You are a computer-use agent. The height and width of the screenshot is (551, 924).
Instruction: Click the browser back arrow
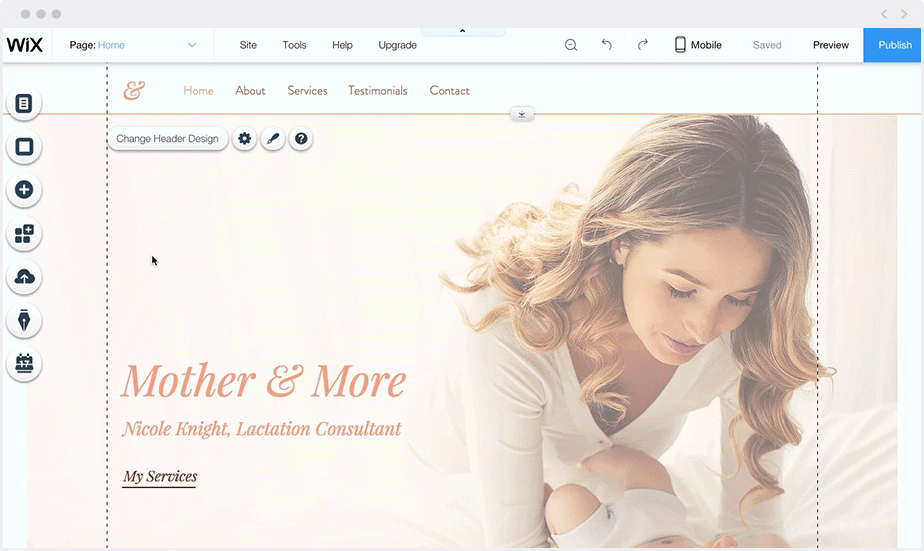tap(884, 14)
